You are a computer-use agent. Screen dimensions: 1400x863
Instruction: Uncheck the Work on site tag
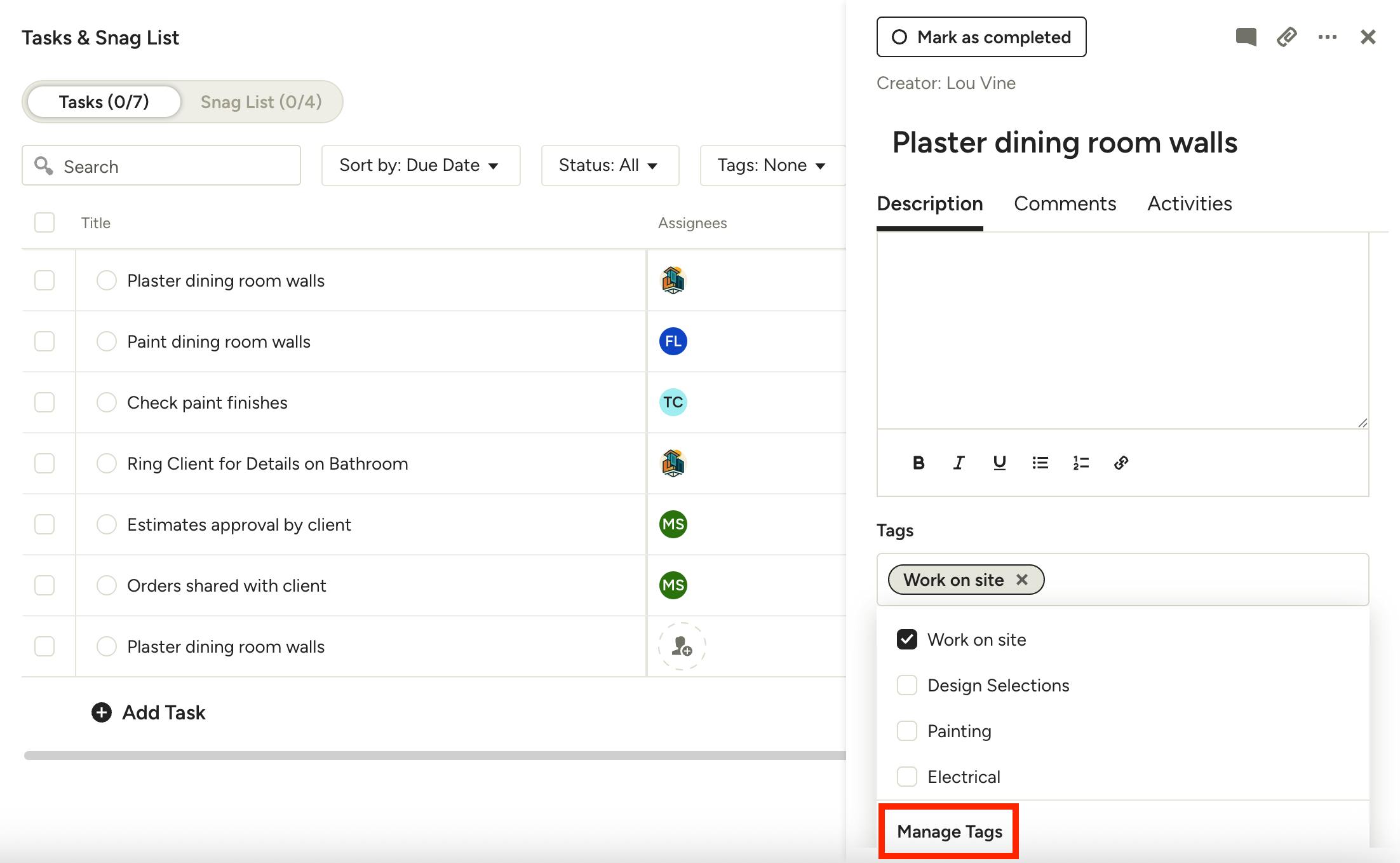(906, 639)
